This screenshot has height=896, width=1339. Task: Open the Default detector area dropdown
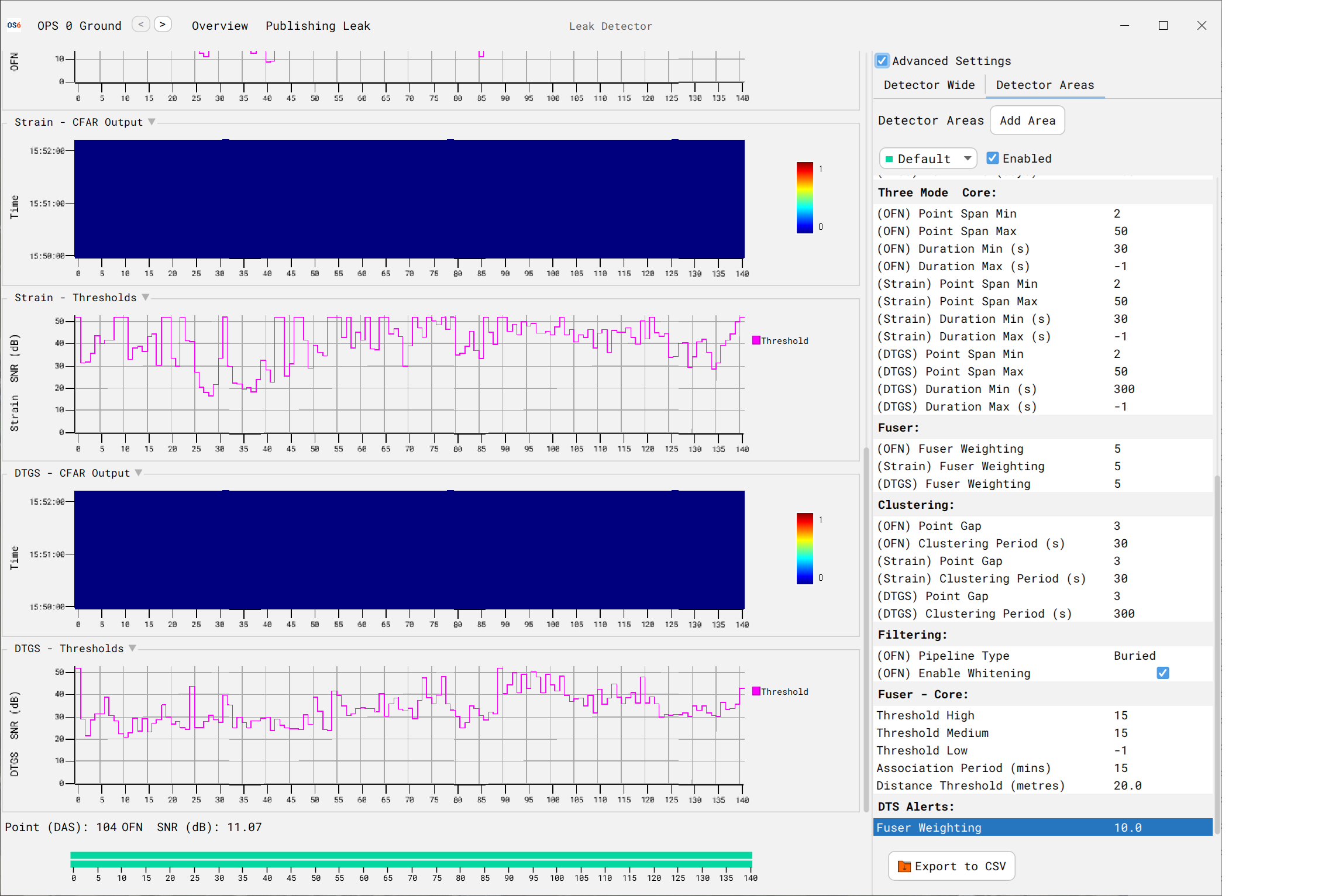(968, 158)
